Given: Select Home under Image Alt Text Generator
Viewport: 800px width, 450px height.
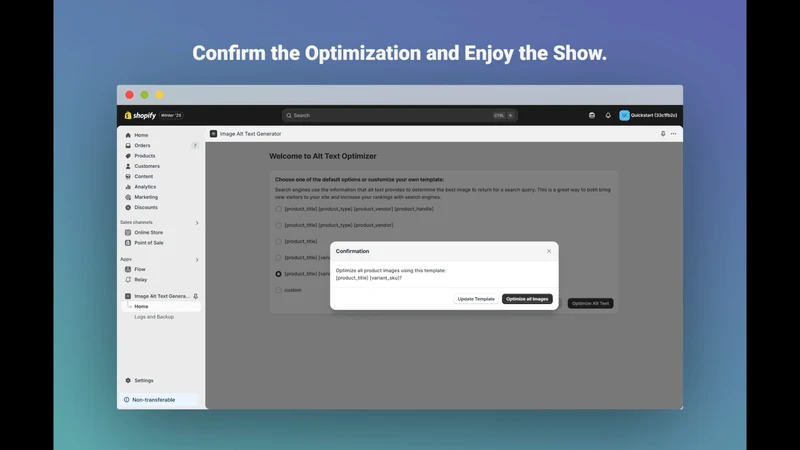Looking at the screenshot, I should 161,307.
